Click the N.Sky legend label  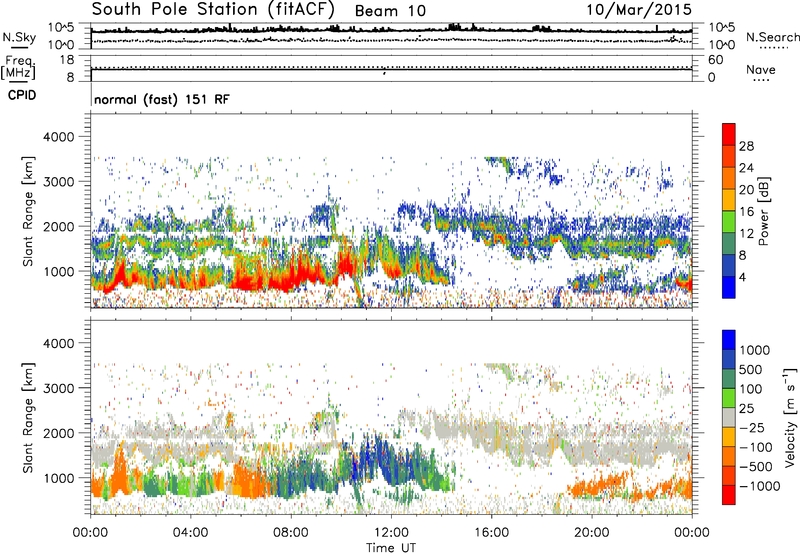19,37
